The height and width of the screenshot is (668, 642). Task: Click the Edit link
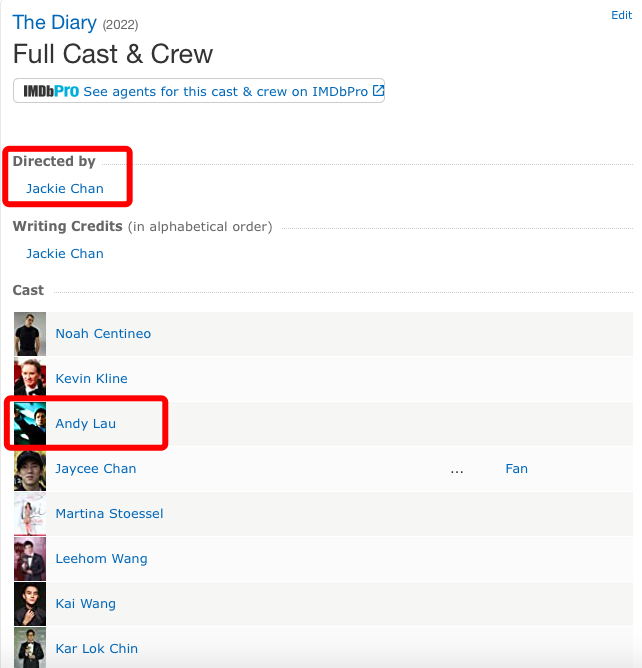(622, 15)
